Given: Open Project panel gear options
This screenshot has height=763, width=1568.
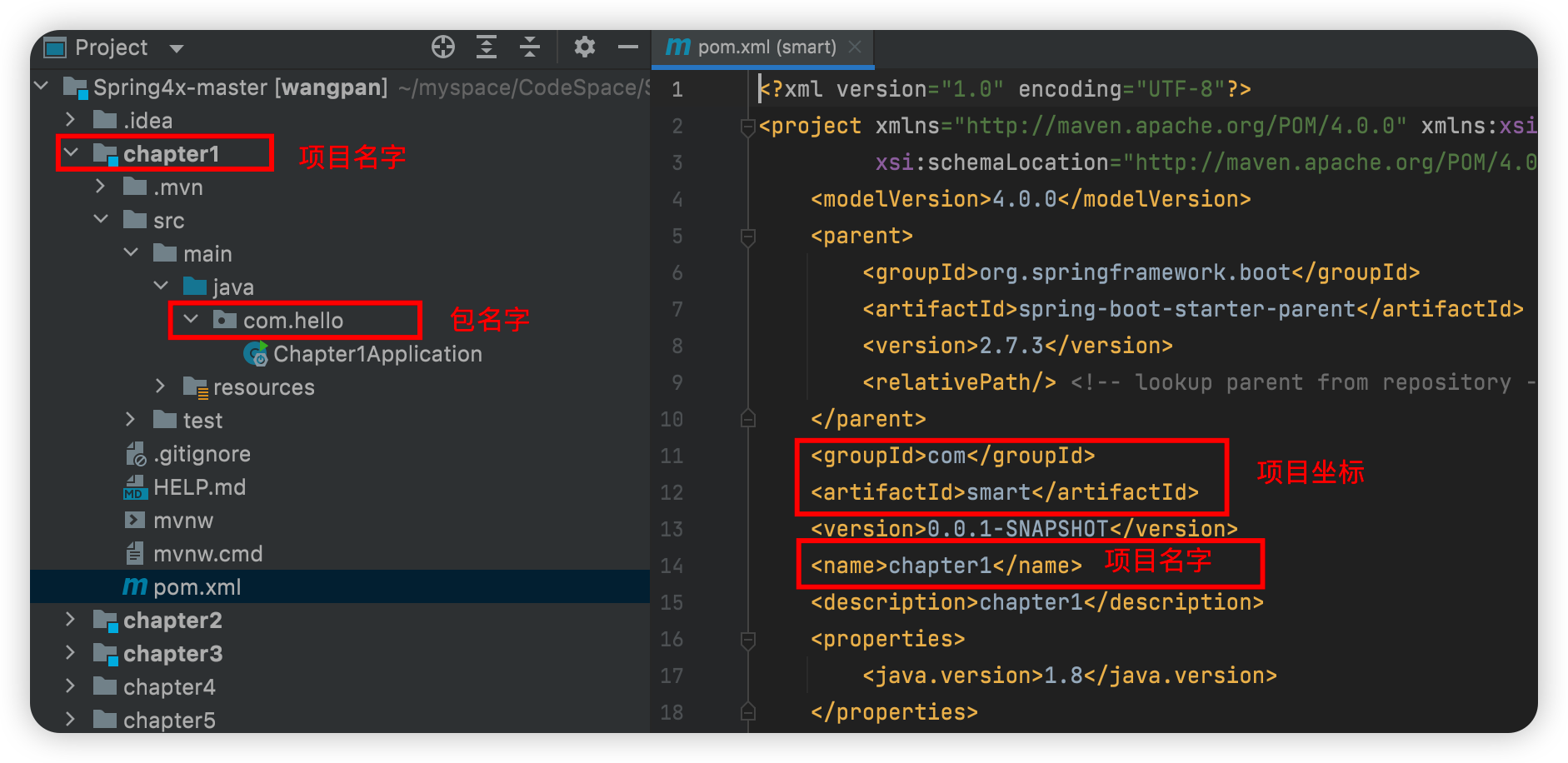Looking at the screenshot, I should (x=585, y=47).
